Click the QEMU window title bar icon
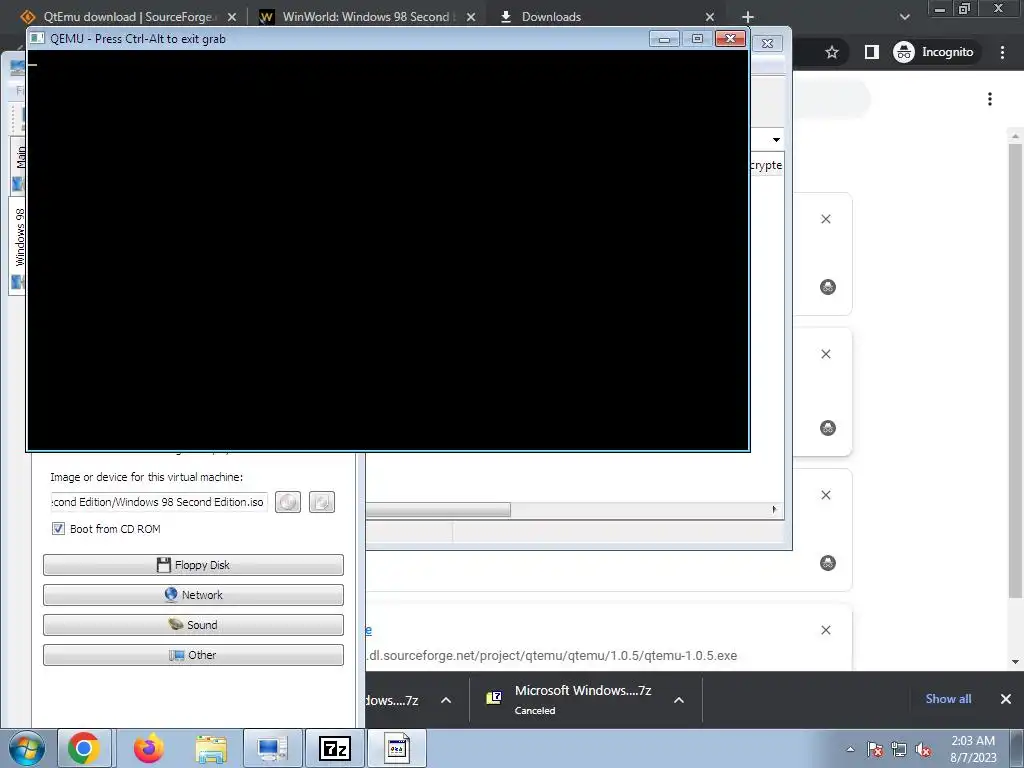Screen dimensions: 1024x768 pyautogui.click(x=39, y=39)
